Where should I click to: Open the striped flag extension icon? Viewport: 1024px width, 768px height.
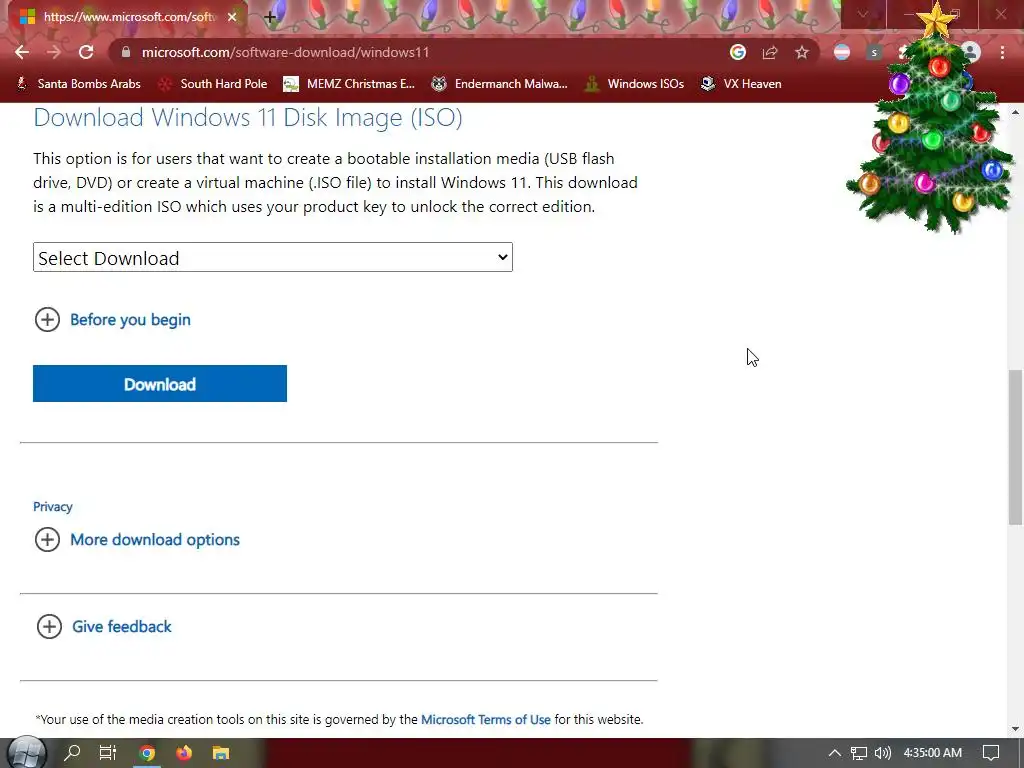coord(842,52)
